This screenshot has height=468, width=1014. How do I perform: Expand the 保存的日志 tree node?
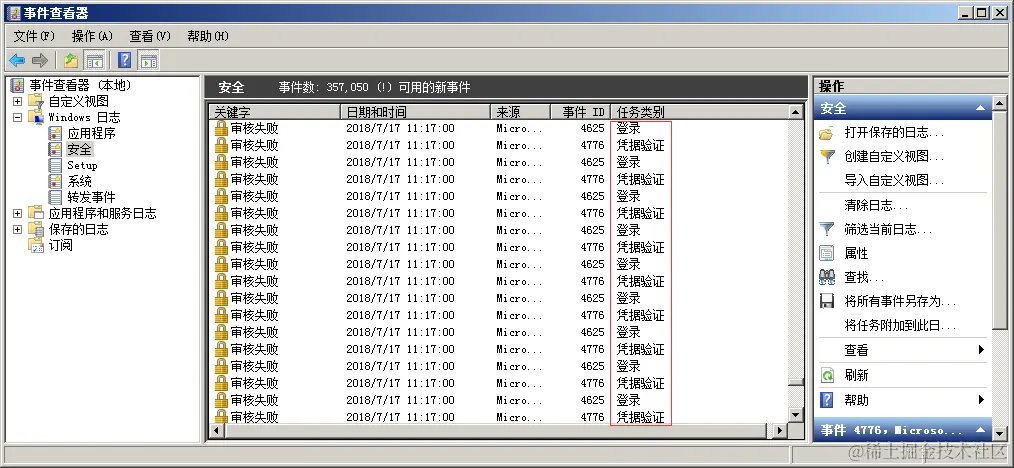point(17,229)
